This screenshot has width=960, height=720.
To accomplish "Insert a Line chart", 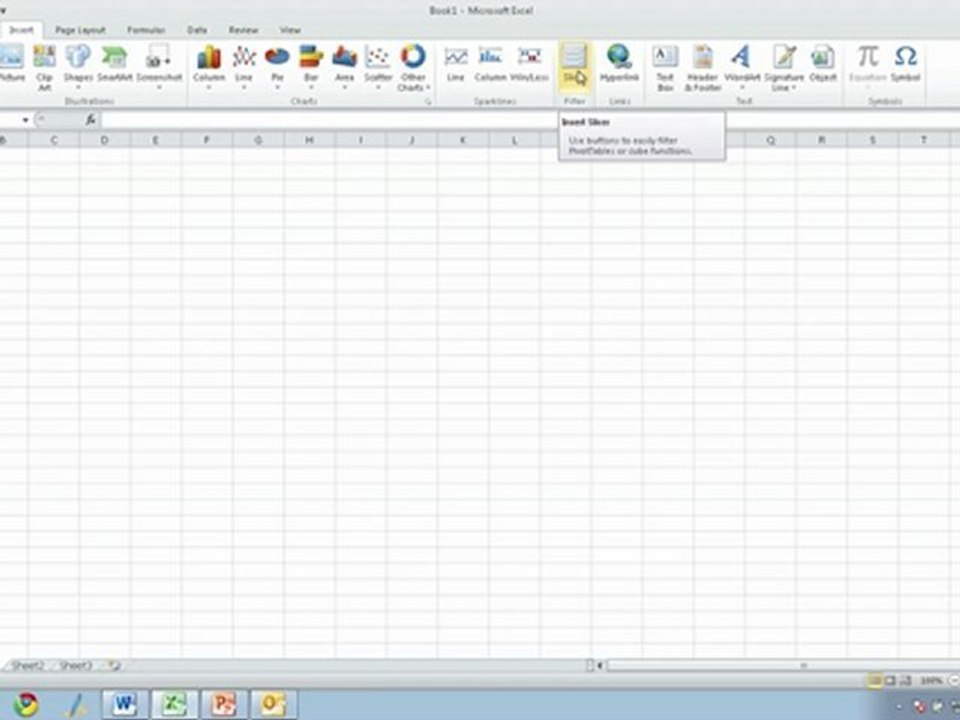I will pyautogui.click(x=244, y=66).
